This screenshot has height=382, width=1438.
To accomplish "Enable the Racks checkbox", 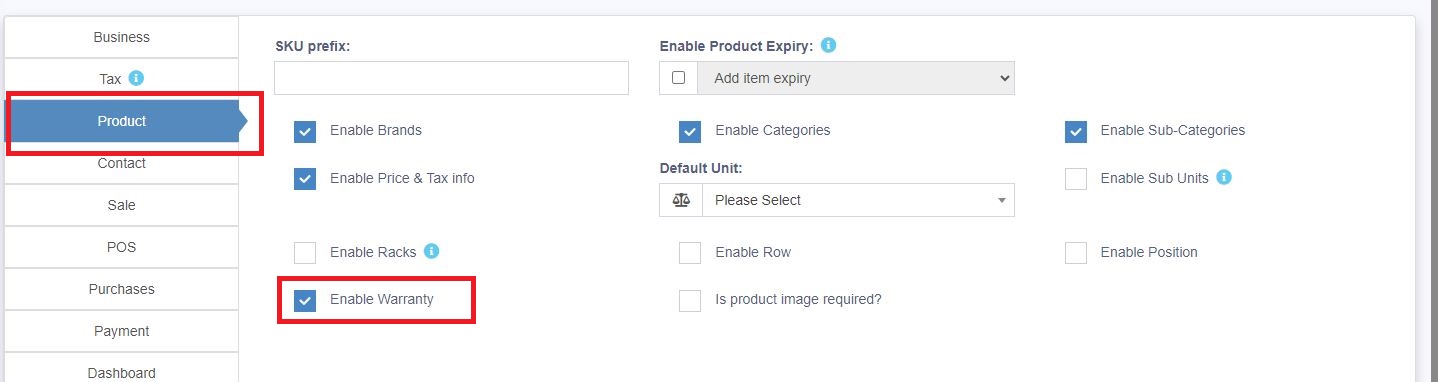I will (x=305, y=253).
